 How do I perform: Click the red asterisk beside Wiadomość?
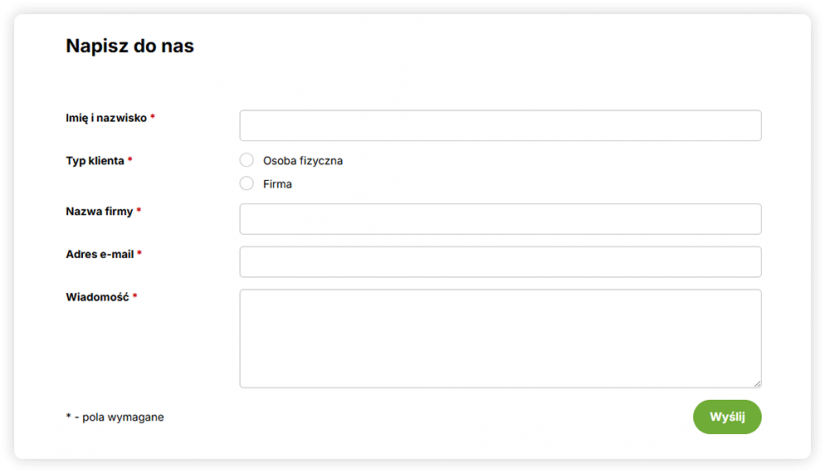pos(135,298)
